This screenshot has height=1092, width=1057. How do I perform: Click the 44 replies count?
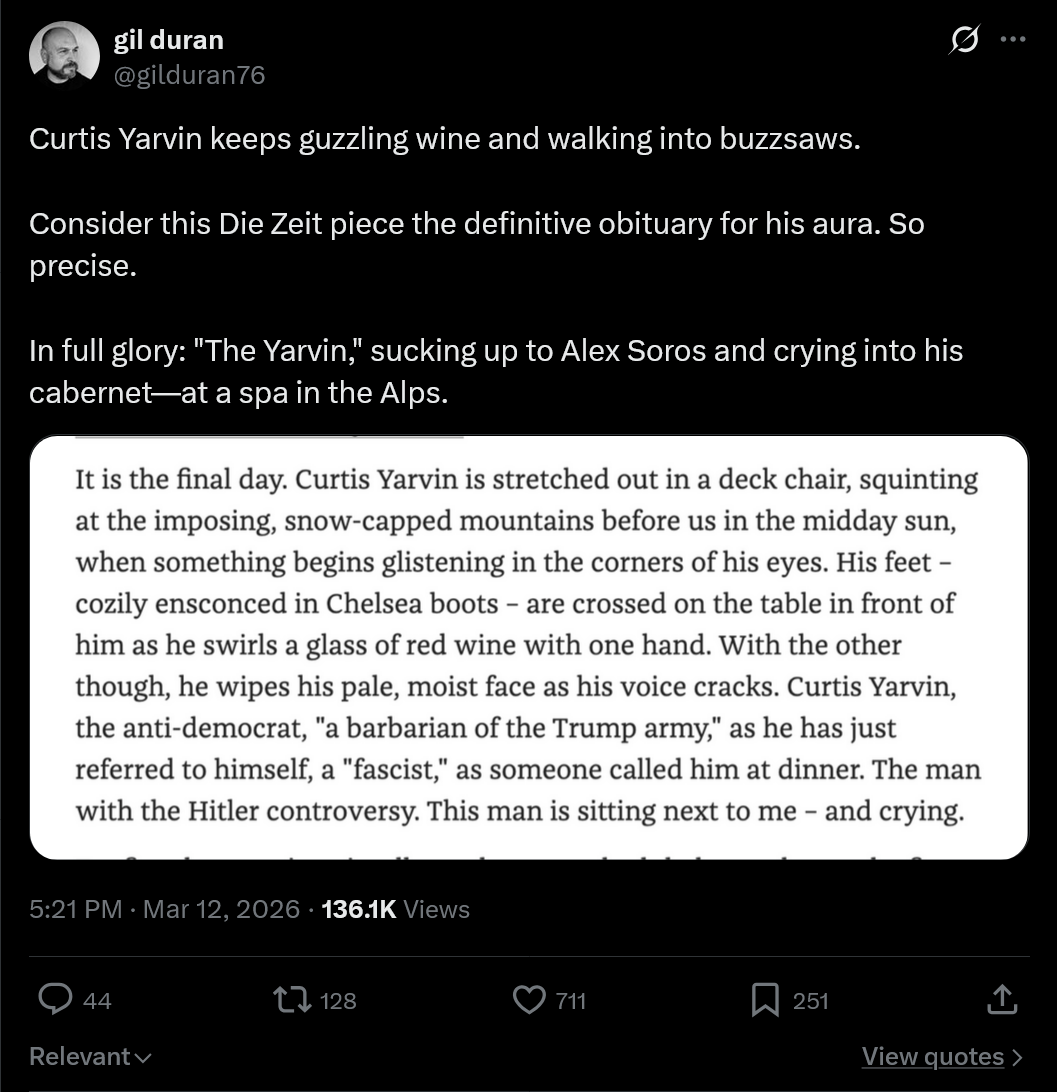pyautogui.click(x=97, y=1000)
